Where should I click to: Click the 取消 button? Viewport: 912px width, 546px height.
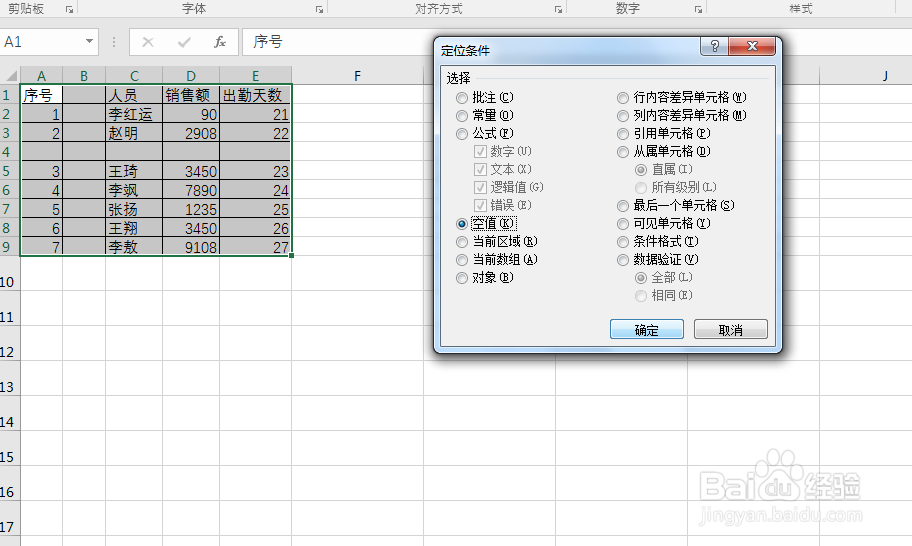(x=731, y=330)
